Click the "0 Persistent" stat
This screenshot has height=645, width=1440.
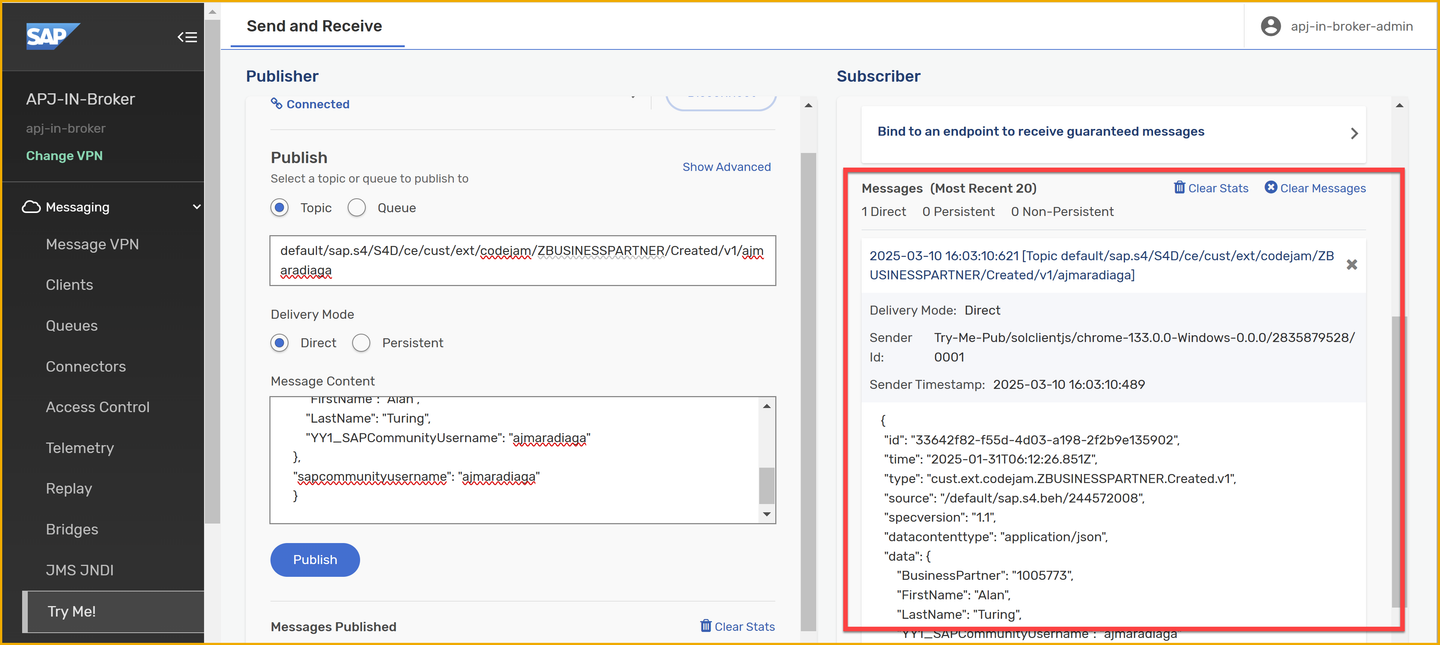point(958,212)
